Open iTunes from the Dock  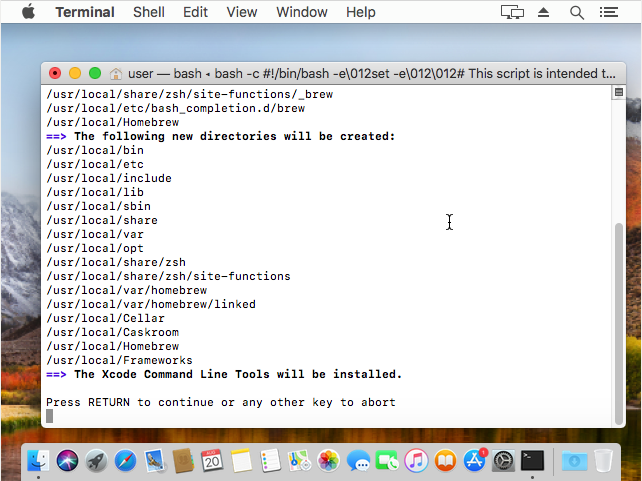[x=416, y=461]
